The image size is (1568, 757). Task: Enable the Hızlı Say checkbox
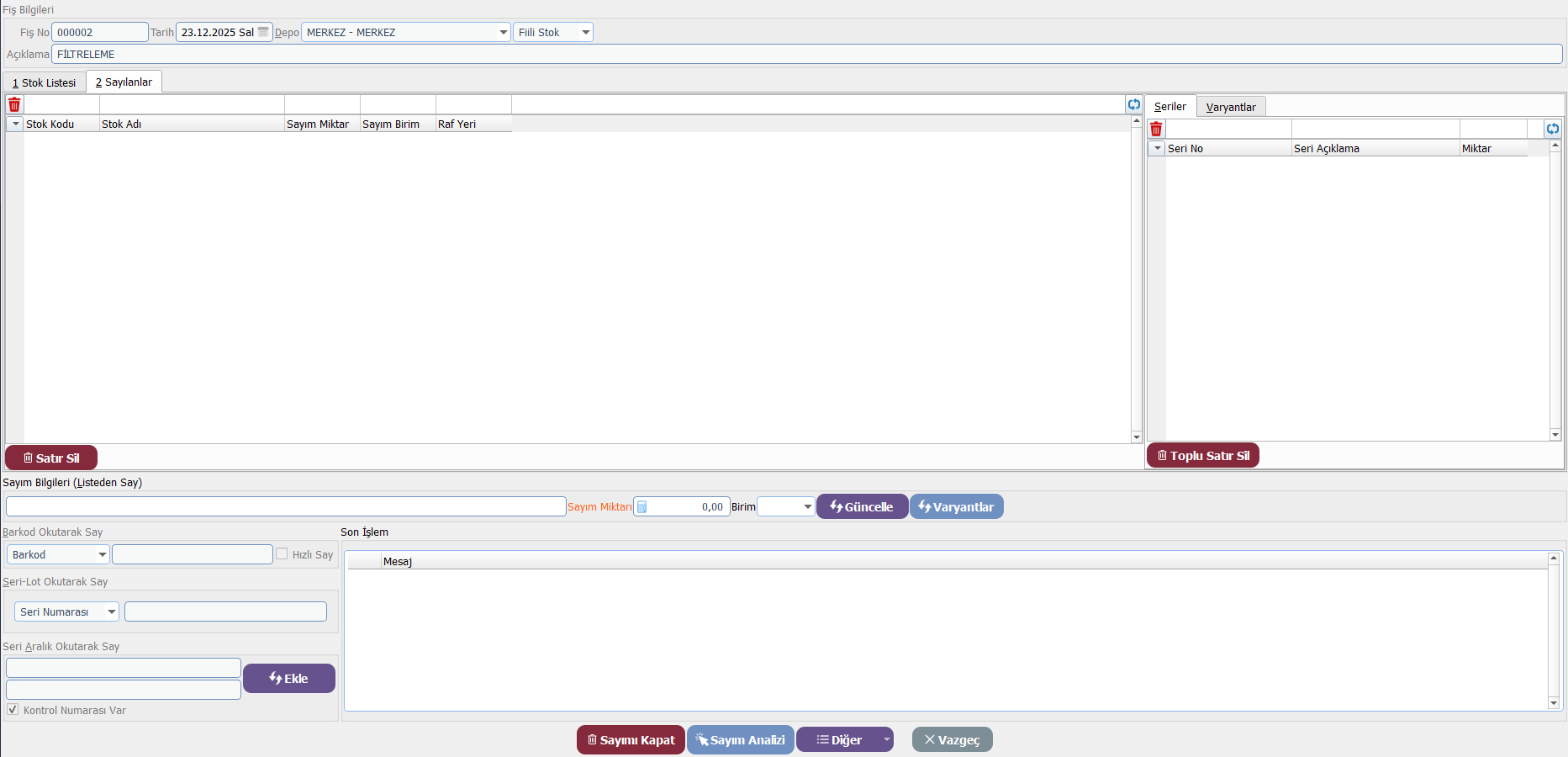click(x=282, y=554)
